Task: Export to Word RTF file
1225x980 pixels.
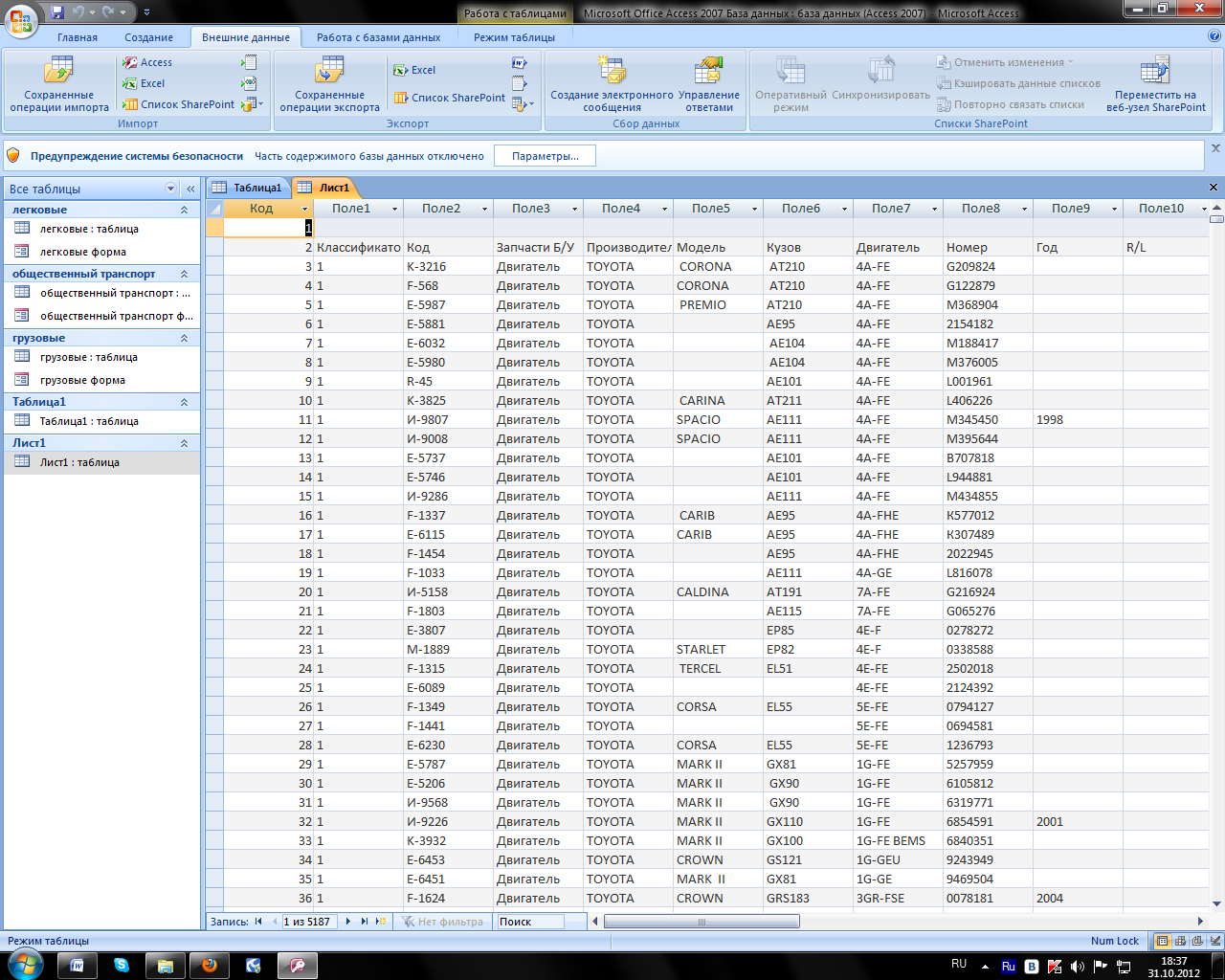Action: pos(520,62)
